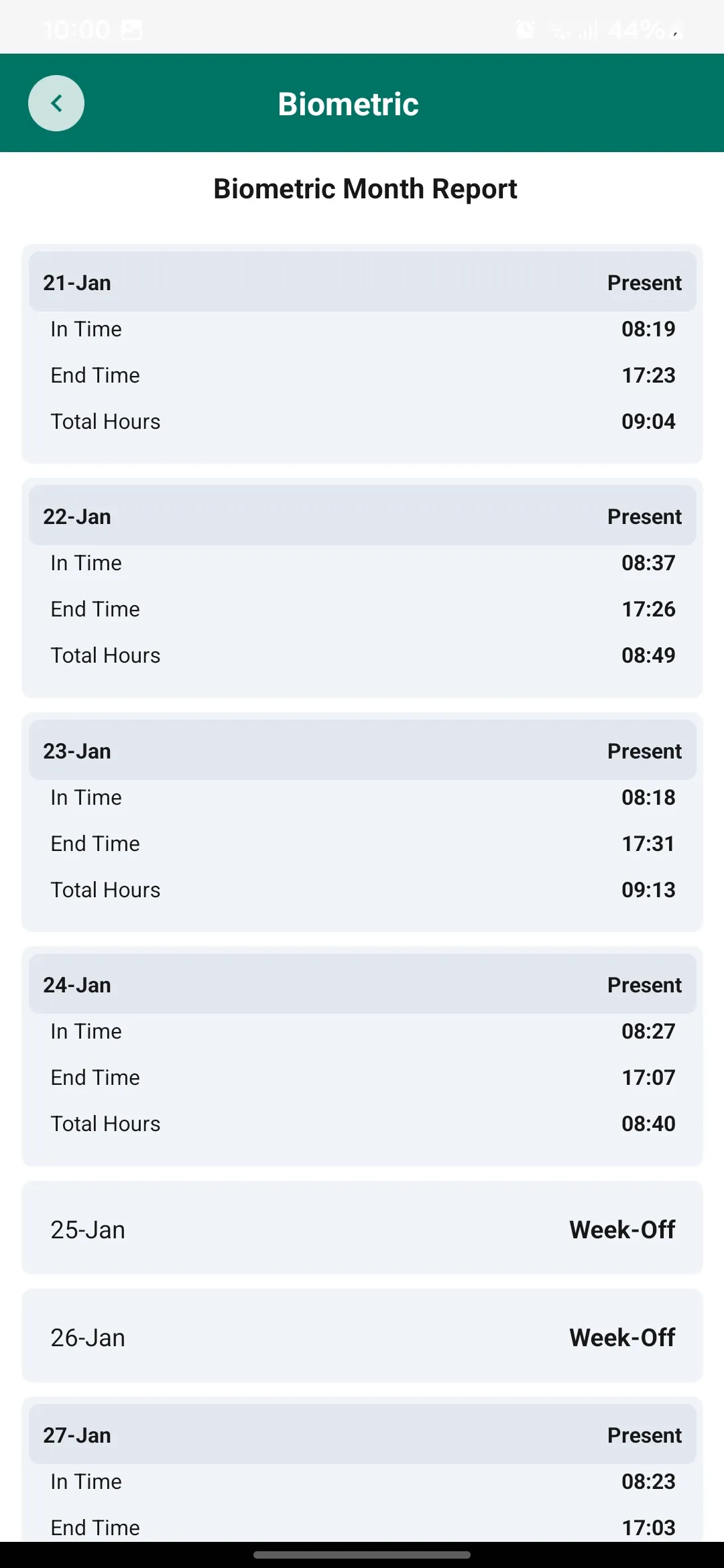
Task: Open the 25-Jan Week-Off entry
Action: (362, 1229)
